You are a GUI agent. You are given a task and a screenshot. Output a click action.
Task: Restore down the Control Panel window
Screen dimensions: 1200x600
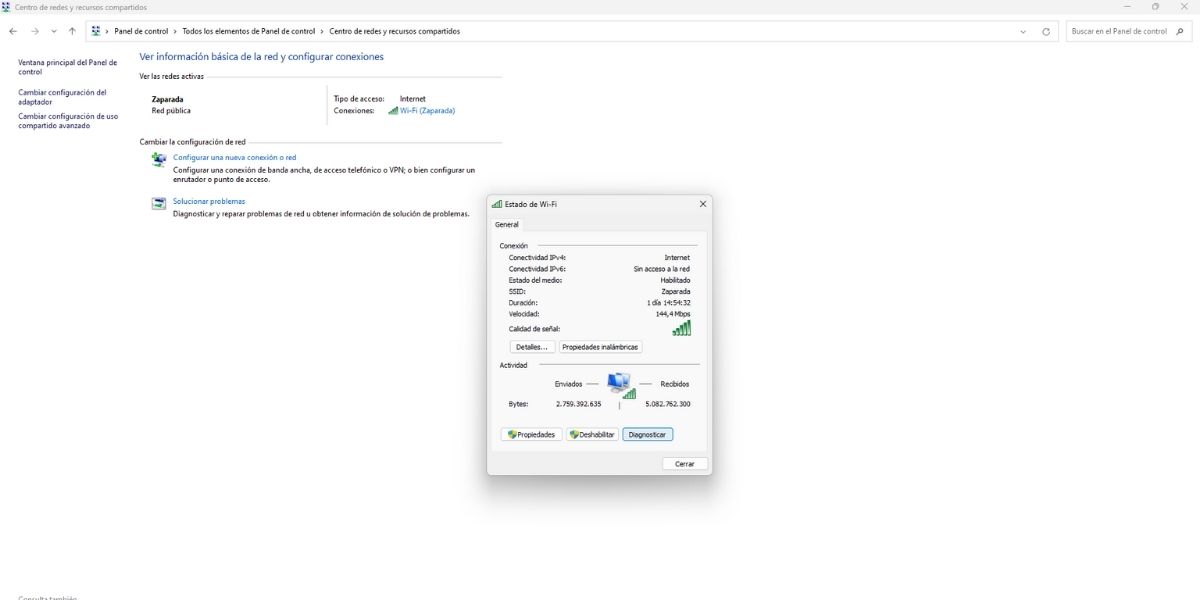[1155, 7]
